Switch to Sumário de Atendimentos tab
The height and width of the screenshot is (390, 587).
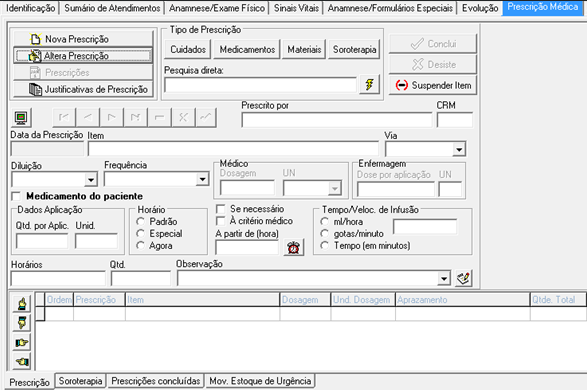point(112,8)
